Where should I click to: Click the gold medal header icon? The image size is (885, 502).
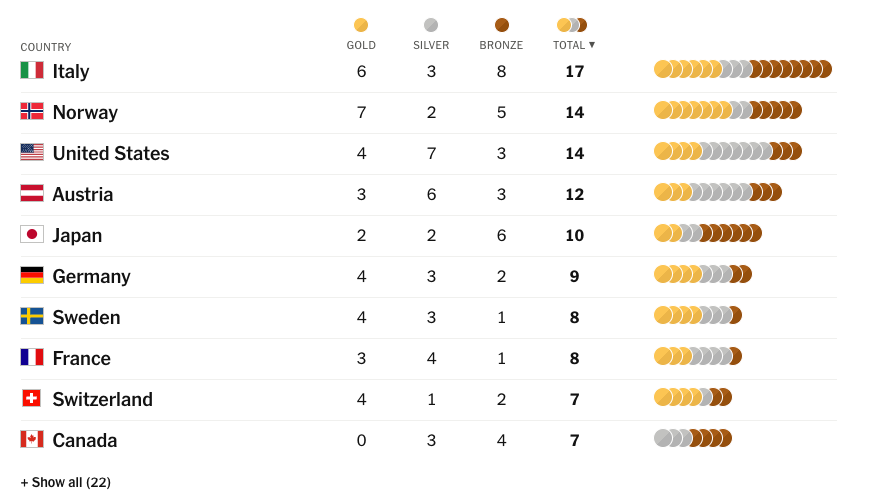tap(361, 25)
